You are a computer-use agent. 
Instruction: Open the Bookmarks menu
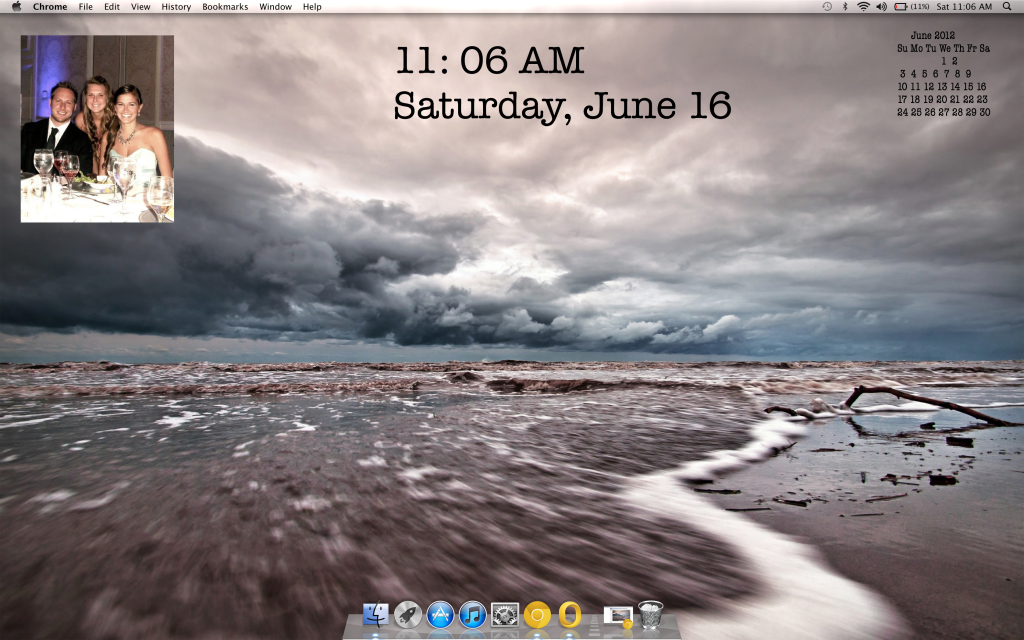point(225,7)
